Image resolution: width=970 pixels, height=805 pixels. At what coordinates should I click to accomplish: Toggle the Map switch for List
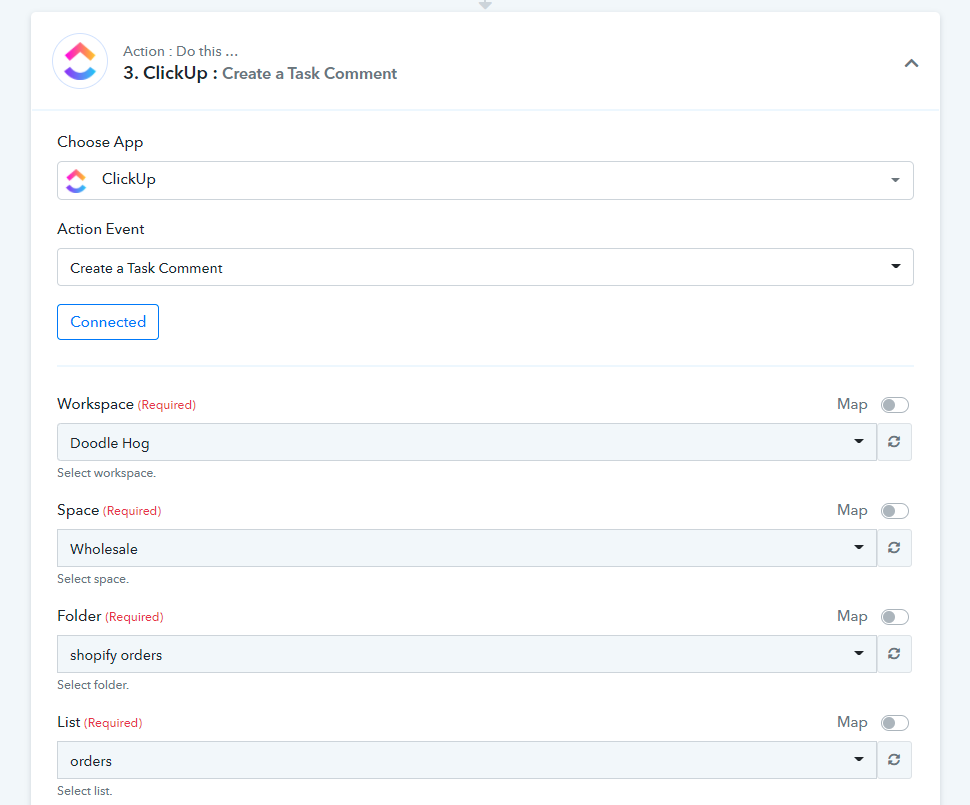895,723
